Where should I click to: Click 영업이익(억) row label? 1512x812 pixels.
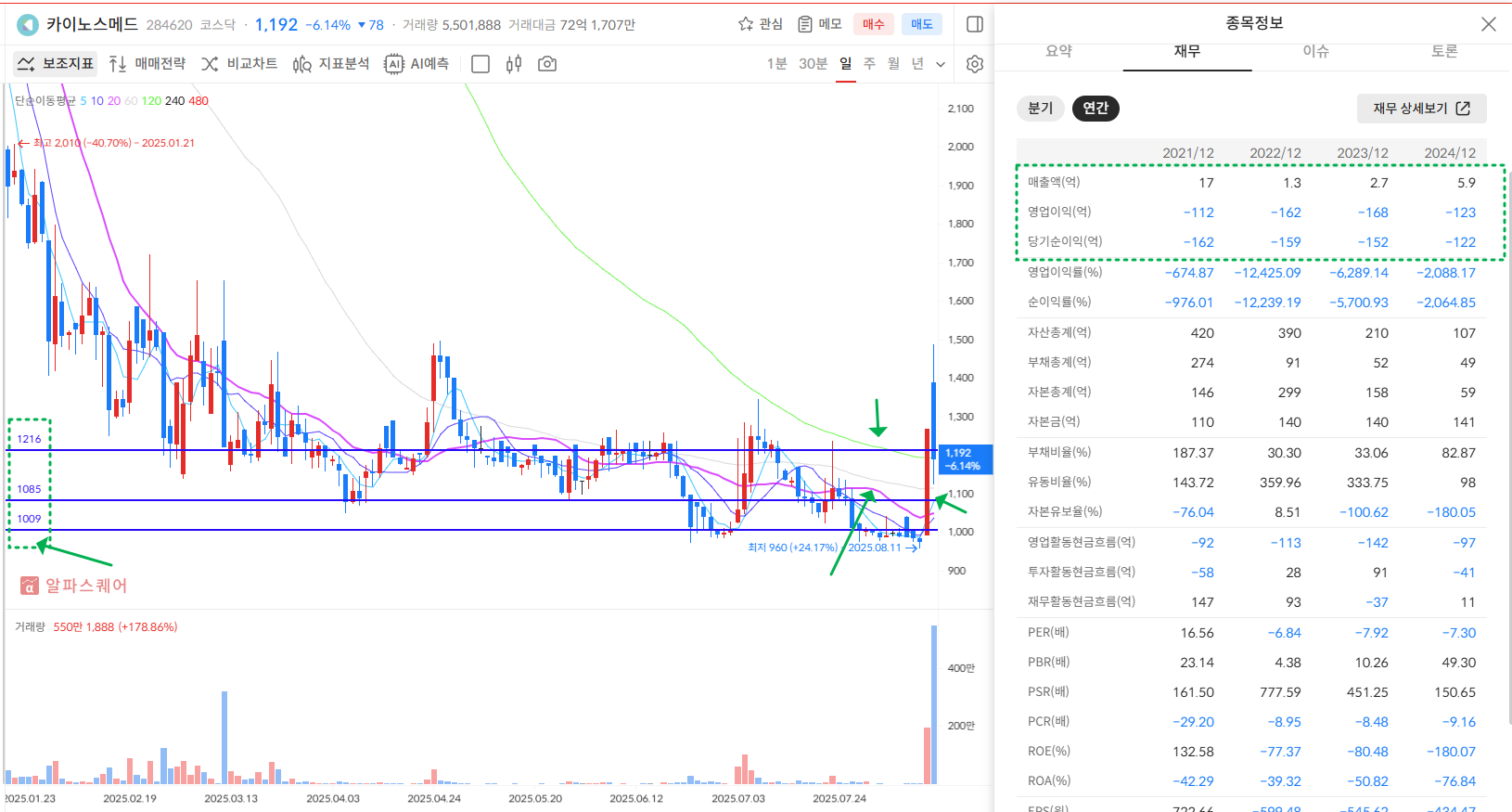(x=1059, y=212)
